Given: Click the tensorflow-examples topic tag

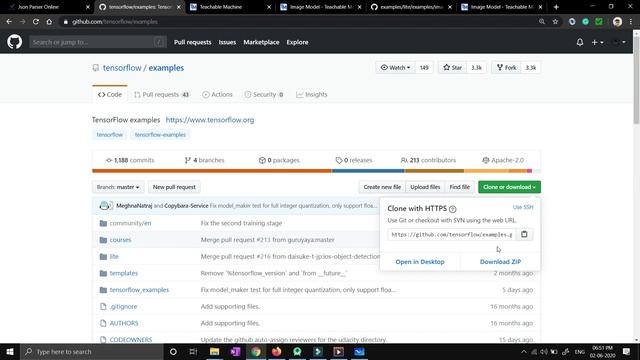Looking at the screenshot, I should (x=160, y=135).
